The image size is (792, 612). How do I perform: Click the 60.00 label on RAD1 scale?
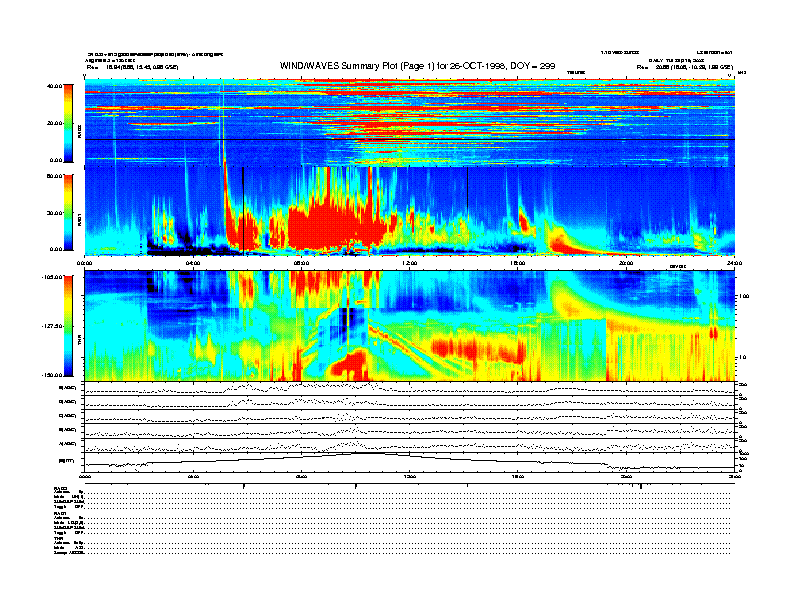pos(55,176)
